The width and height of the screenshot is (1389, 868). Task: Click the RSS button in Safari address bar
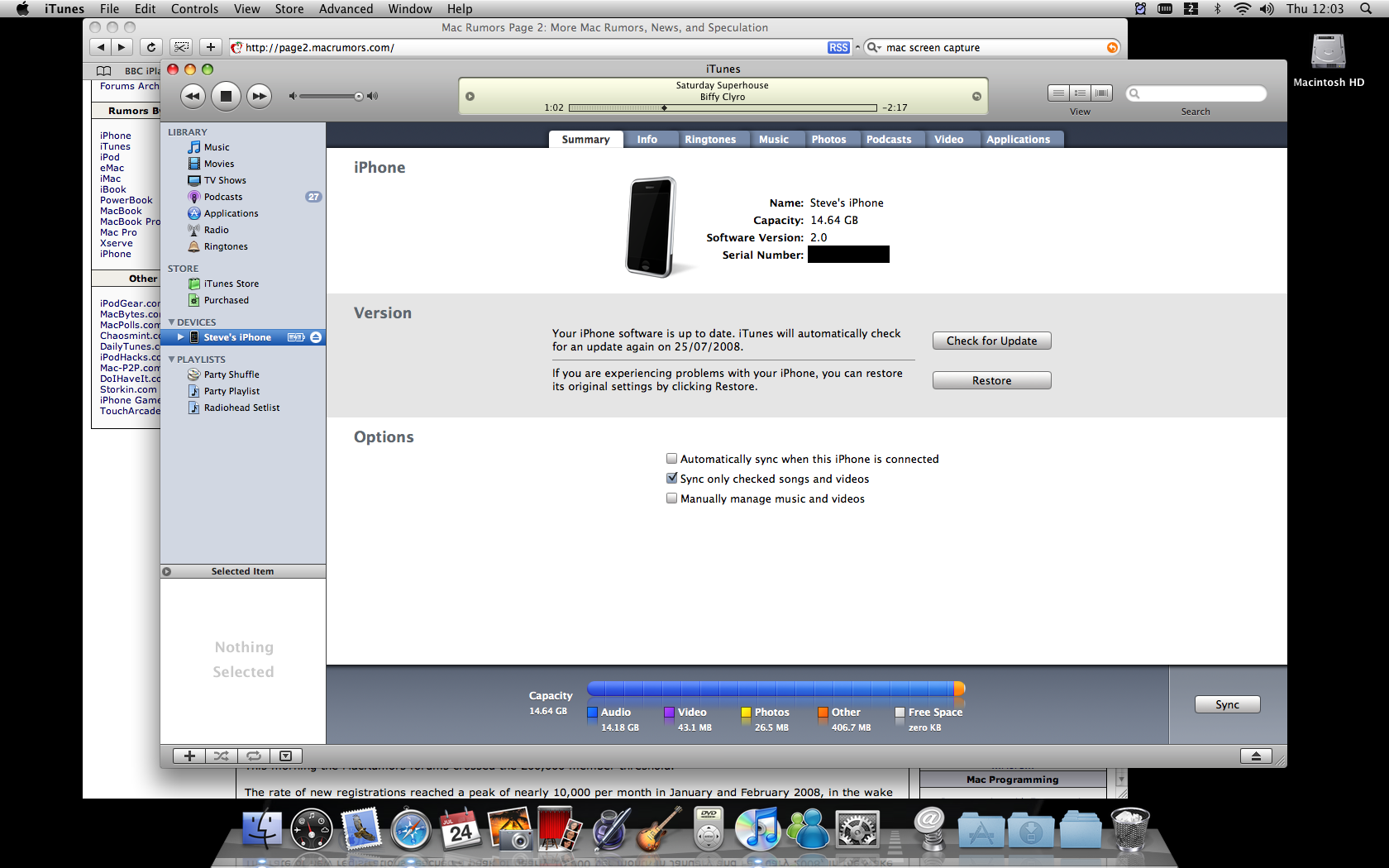tap(838, 48)
